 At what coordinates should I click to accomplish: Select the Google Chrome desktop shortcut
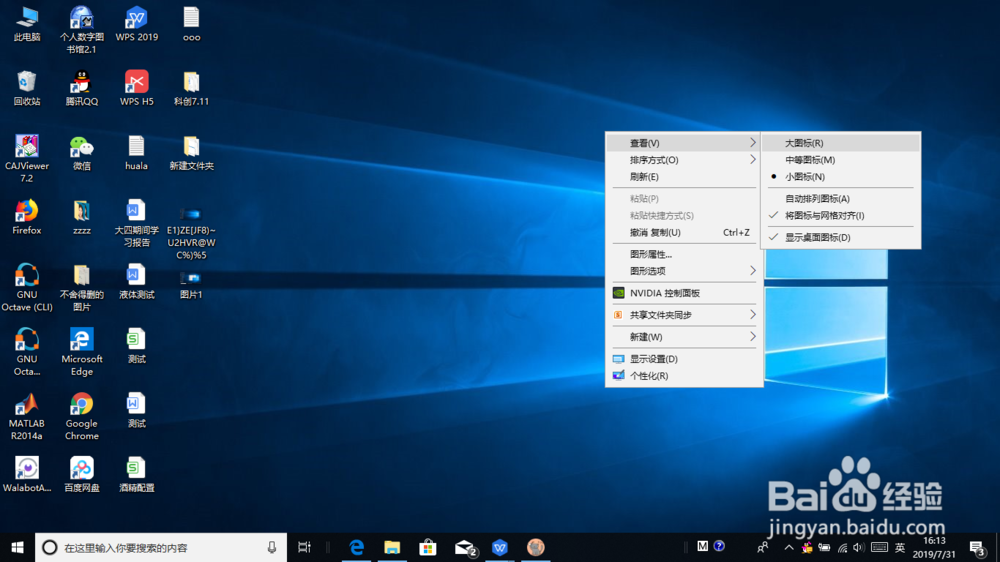pyautogui.click(x=82, y=417)
